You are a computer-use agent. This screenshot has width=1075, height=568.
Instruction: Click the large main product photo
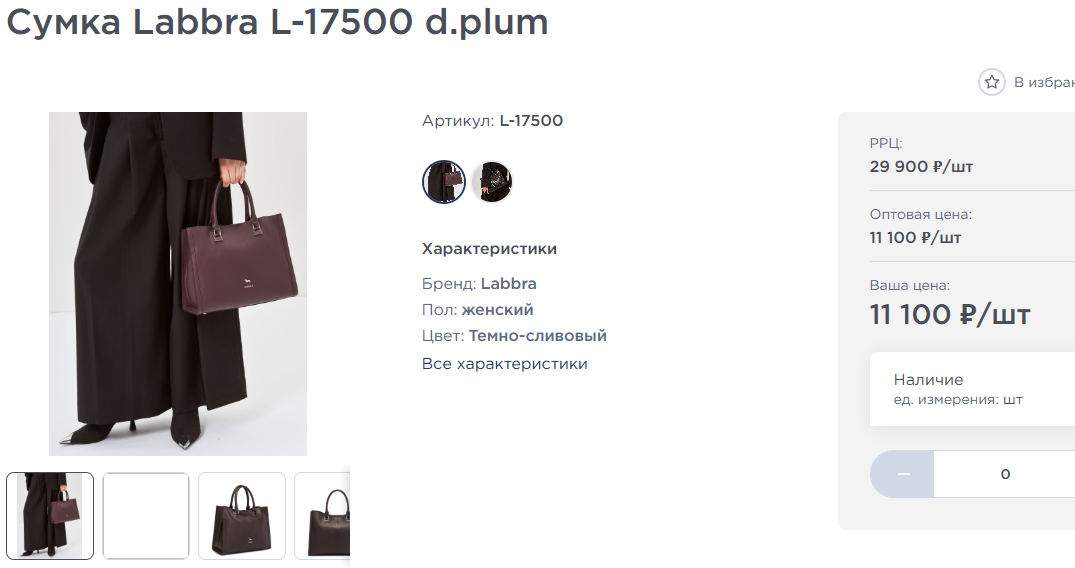pyautogui.click(x=178, y=284)
